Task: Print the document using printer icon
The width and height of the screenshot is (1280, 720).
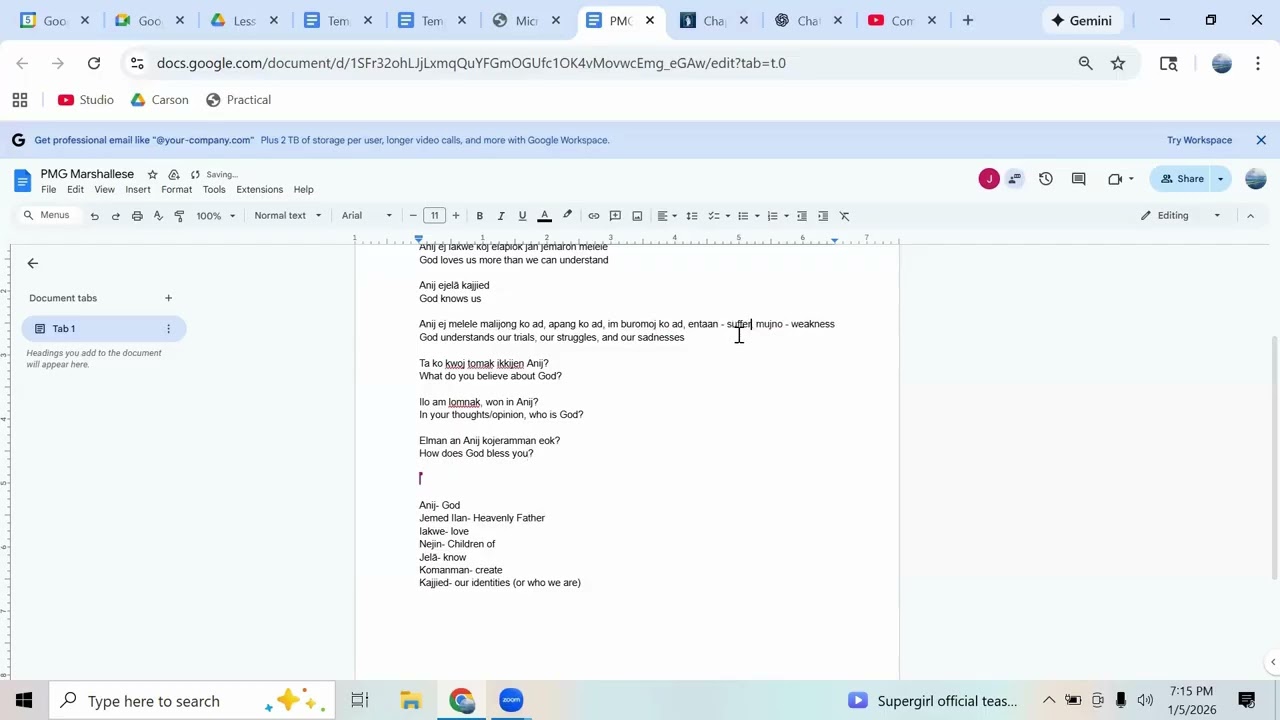Action: 137,216
